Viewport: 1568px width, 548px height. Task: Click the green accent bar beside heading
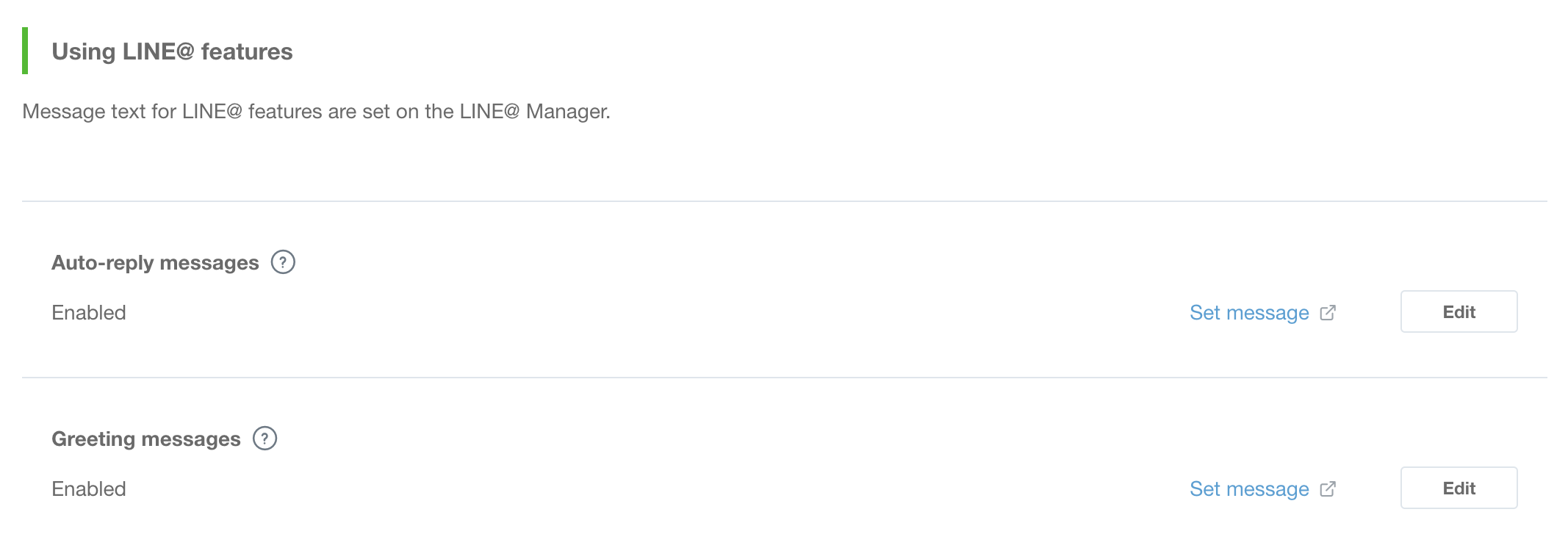click(x=25, y=51)
